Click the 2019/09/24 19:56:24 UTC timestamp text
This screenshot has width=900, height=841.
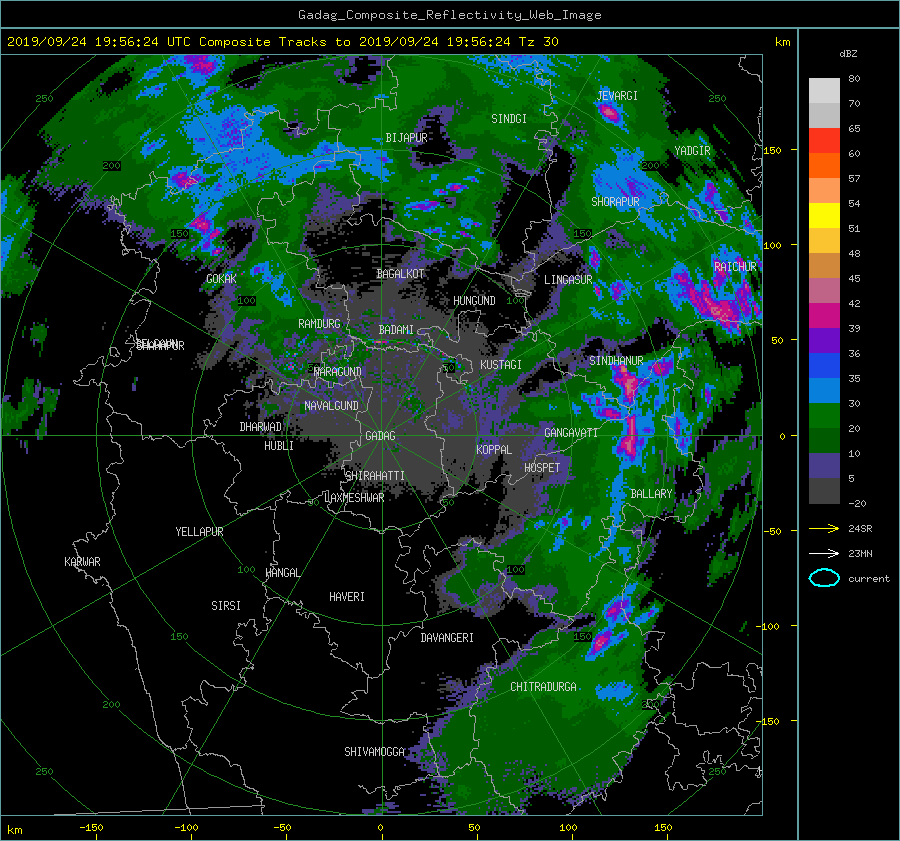click(x=91, y=42)
